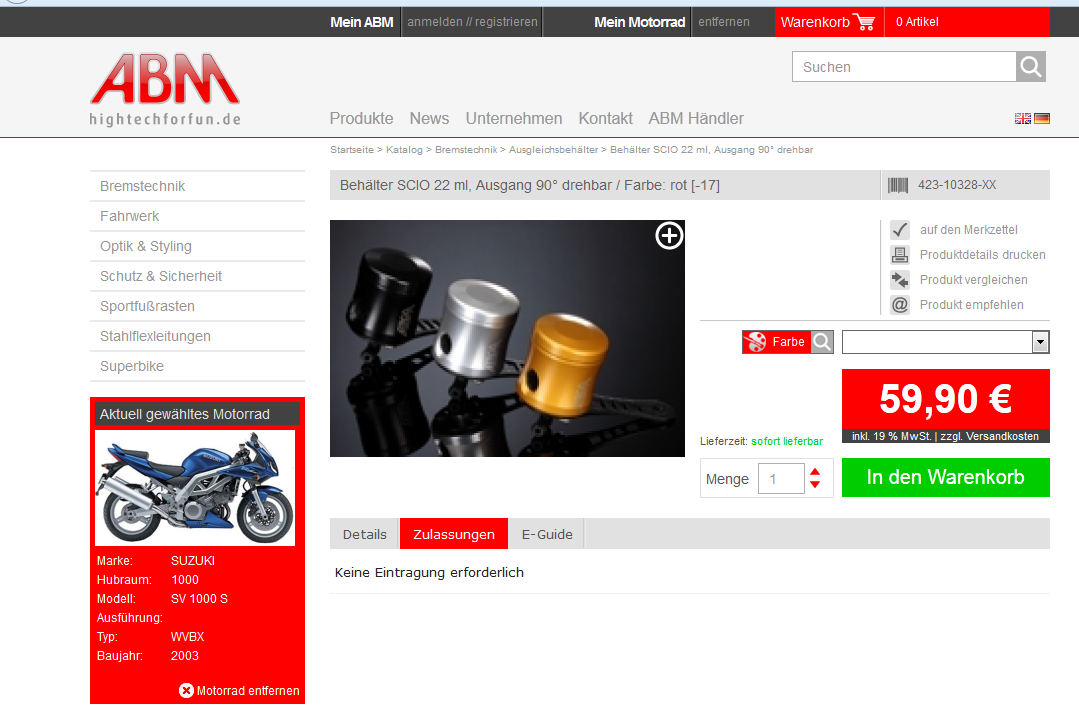Click Motorrad entfernen link

pos(240,690)
